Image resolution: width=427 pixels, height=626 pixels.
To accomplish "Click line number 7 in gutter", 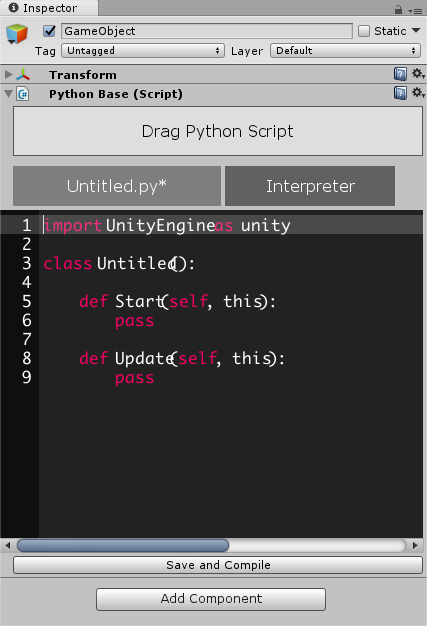I will click(x=27, y=339).
